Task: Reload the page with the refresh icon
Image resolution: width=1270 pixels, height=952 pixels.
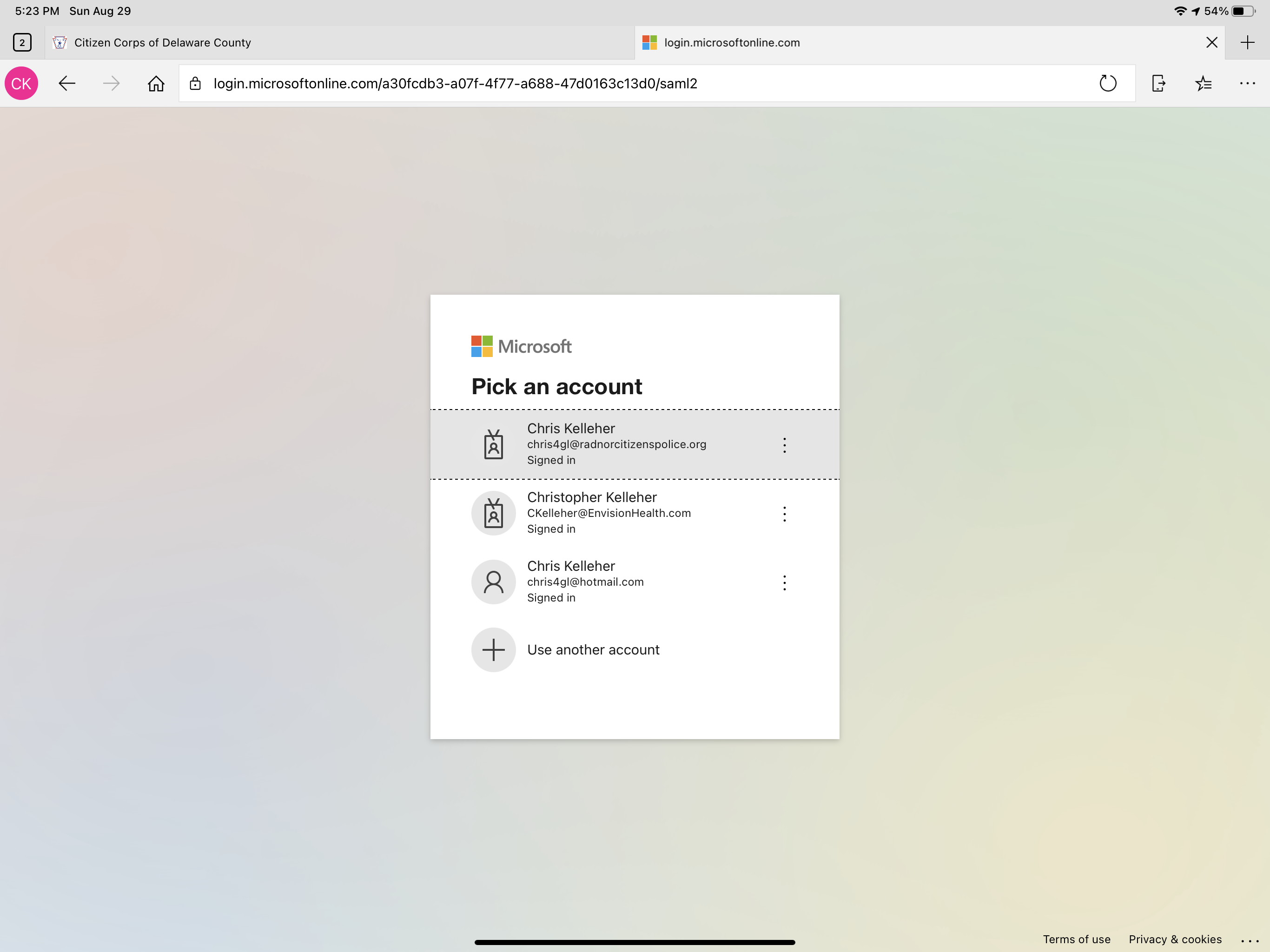Action: coord(1107,84)
